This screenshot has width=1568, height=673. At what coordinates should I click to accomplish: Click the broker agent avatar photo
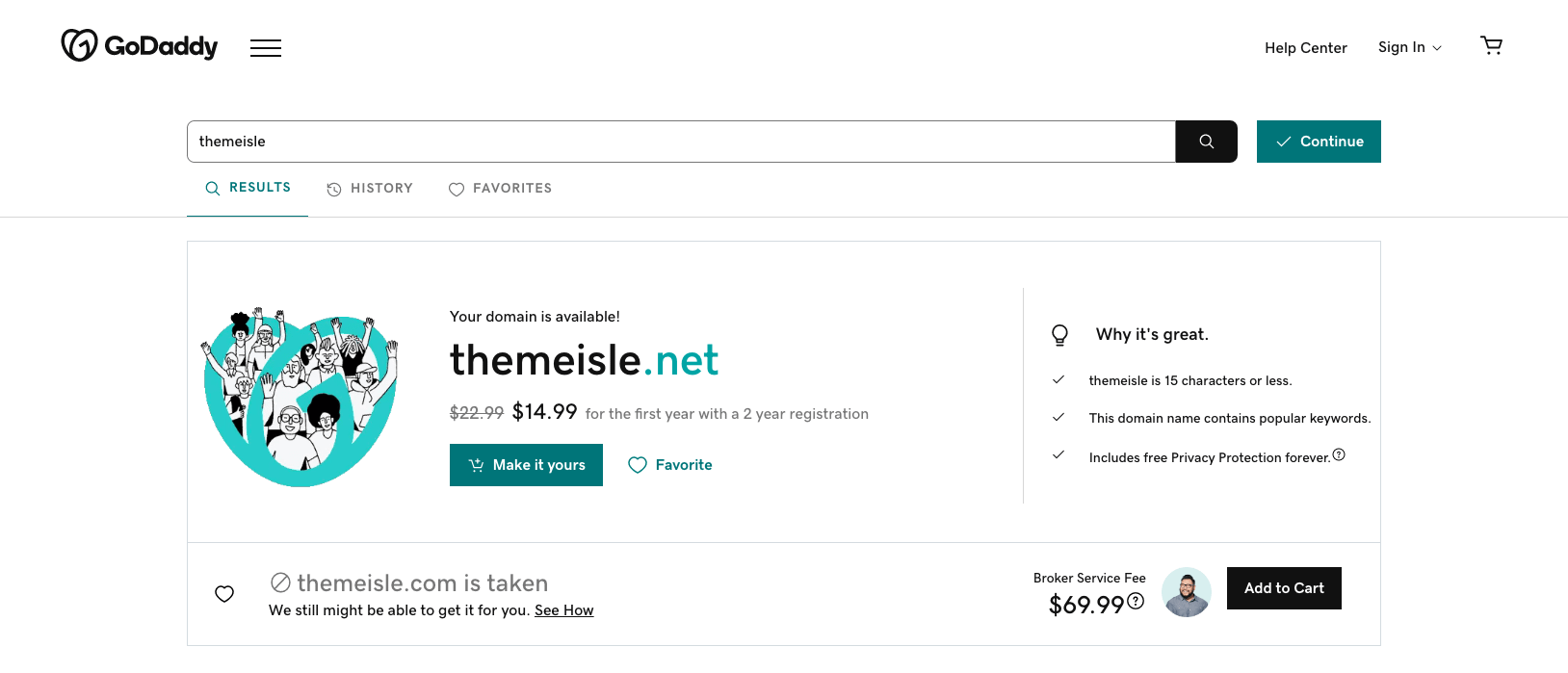click(1187, 592)
